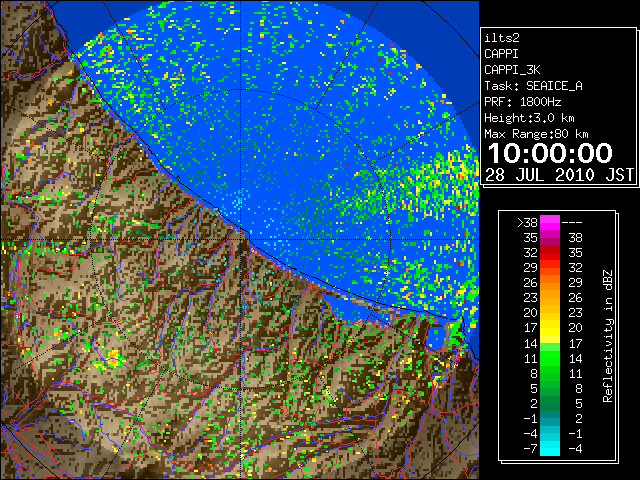640x480 pixels.
Task: Click the 'CAPPI_3K' product label
Action: click(512, 70)
